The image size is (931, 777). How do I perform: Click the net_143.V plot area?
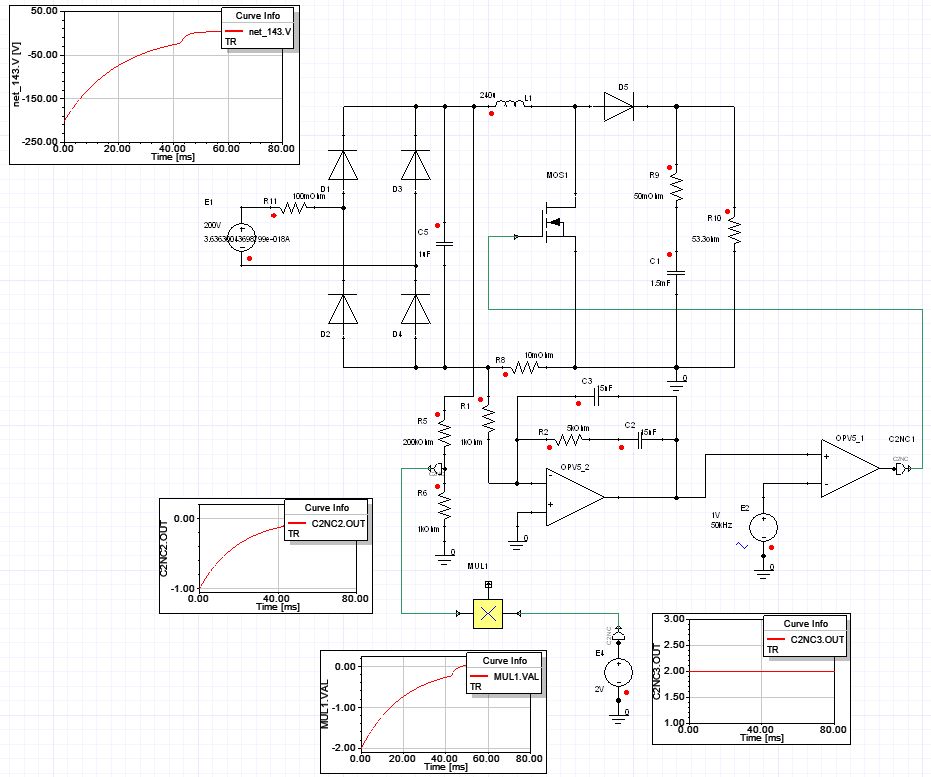point(172,78)
